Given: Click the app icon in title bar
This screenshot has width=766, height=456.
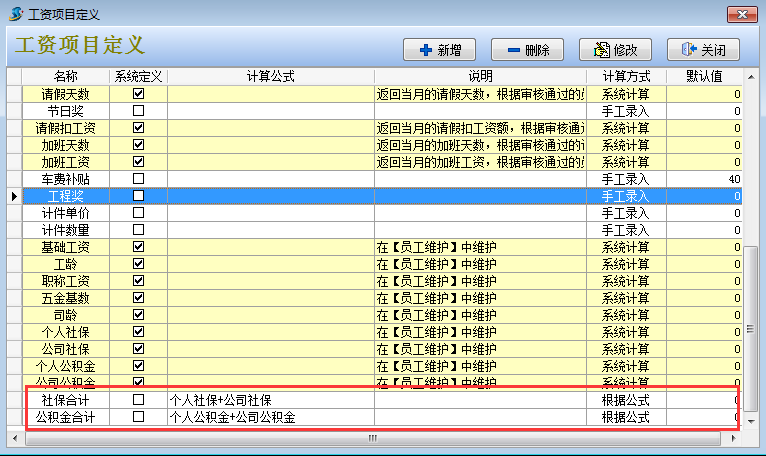Looking at the screenshot, I should click(x=15, y=14).
